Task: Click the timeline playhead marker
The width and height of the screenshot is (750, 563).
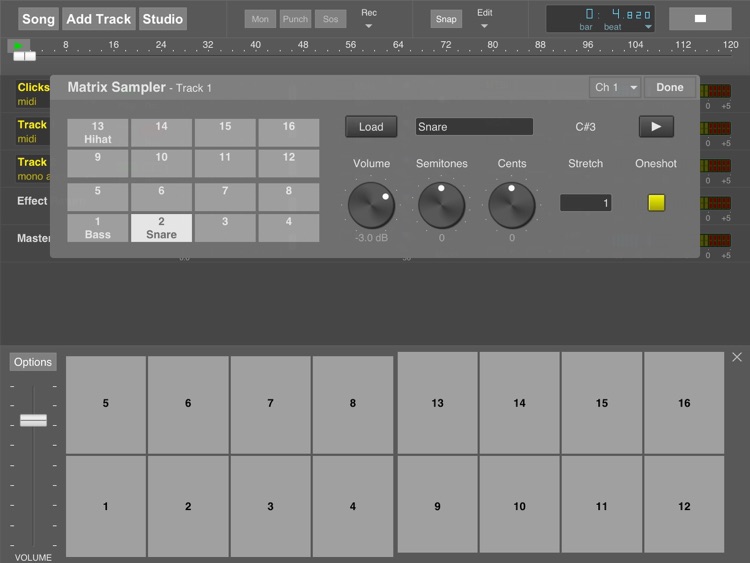Action: pyautogui.click(x=24, y=56)
